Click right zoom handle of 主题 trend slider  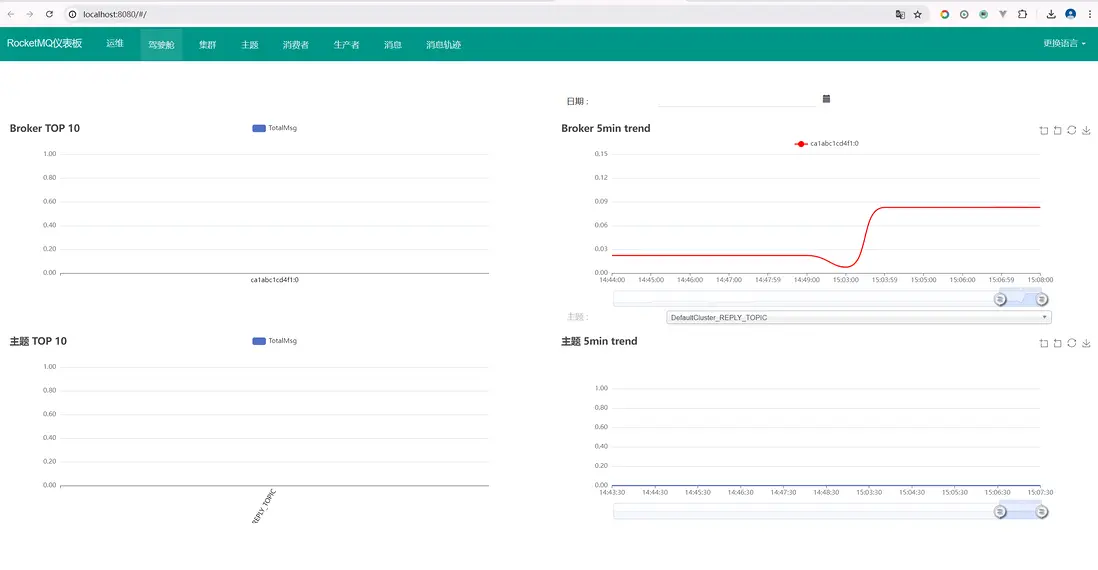pyautogui.click(x=1042, y=512)
